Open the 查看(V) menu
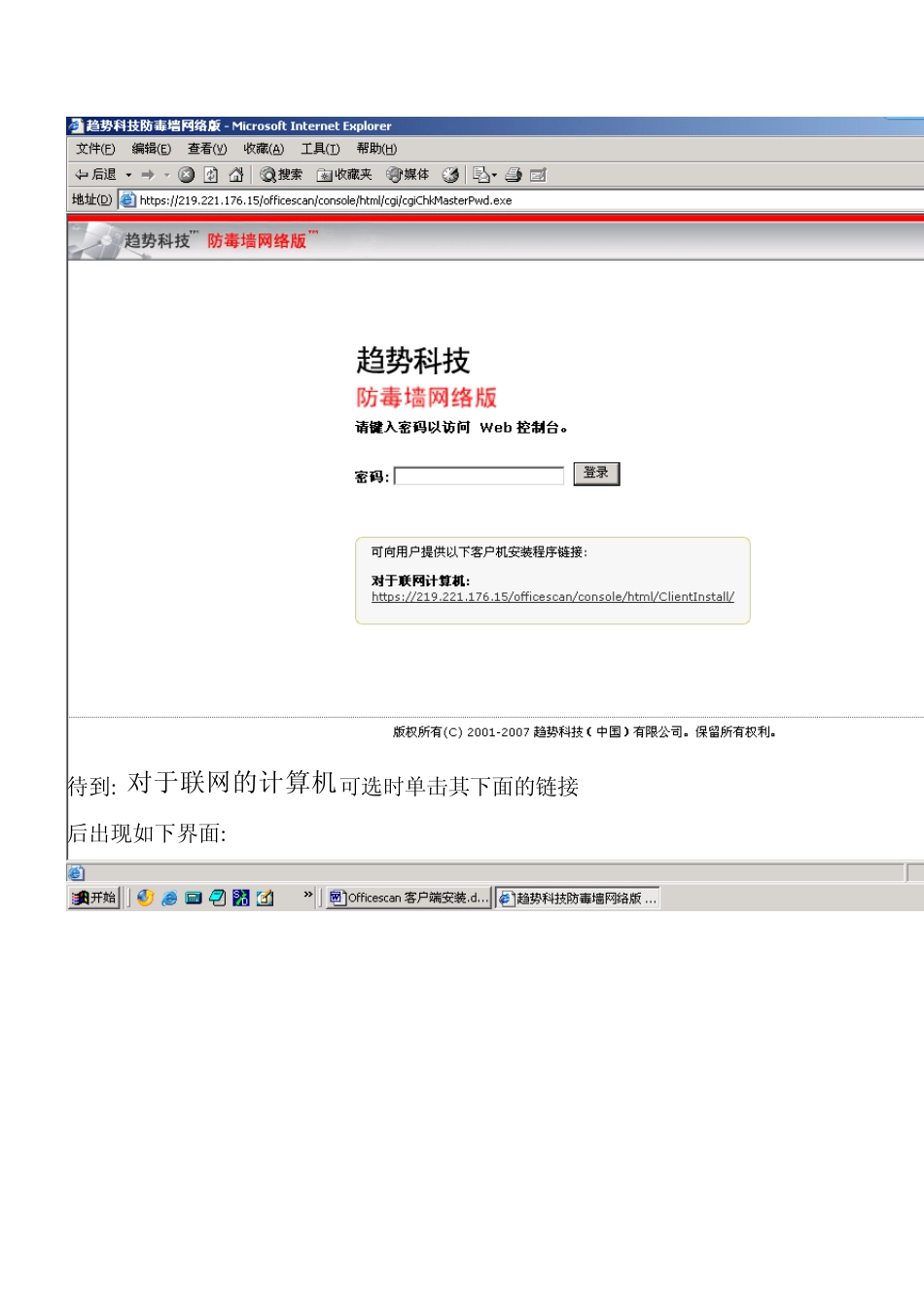Viewport: 924px width, 1307px height. (x=207, y=149)
